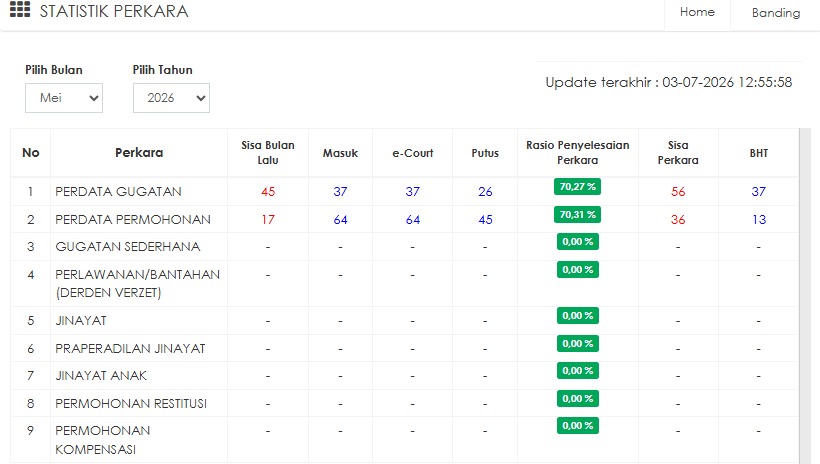Switch to the Banding tab
The image size is (820, 464).
pyautogui.click(x=776, y=13)
